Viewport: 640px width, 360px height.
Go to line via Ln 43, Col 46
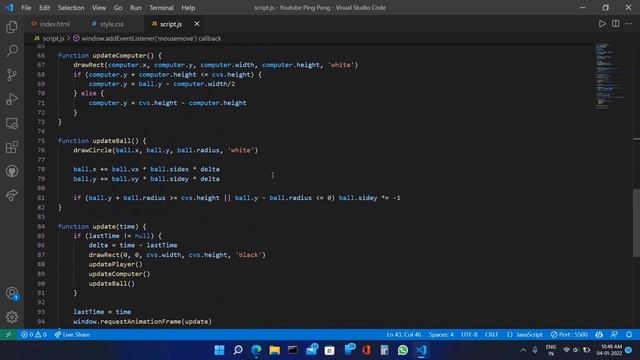coord(404,334)
